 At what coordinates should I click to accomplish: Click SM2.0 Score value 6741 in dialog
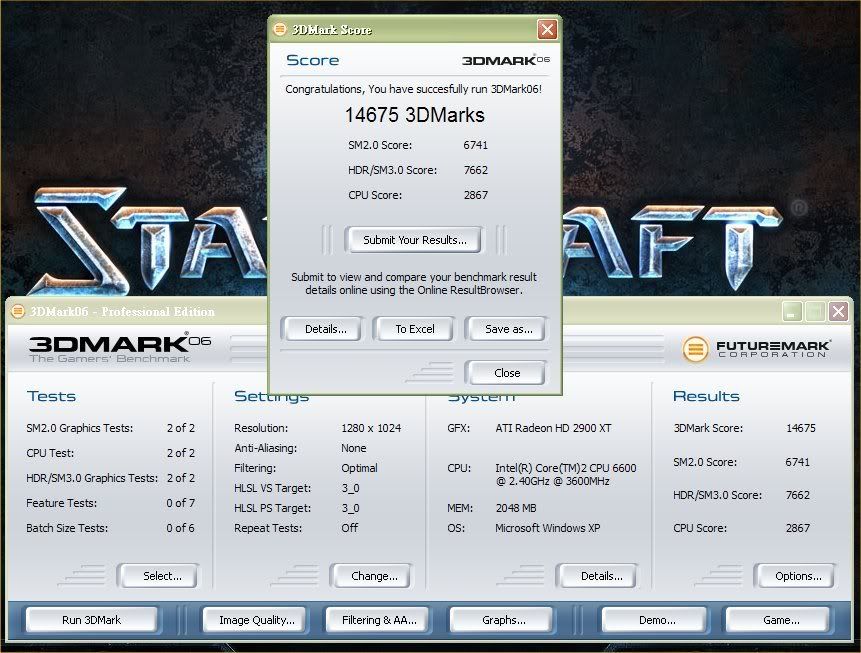point(476,145)
